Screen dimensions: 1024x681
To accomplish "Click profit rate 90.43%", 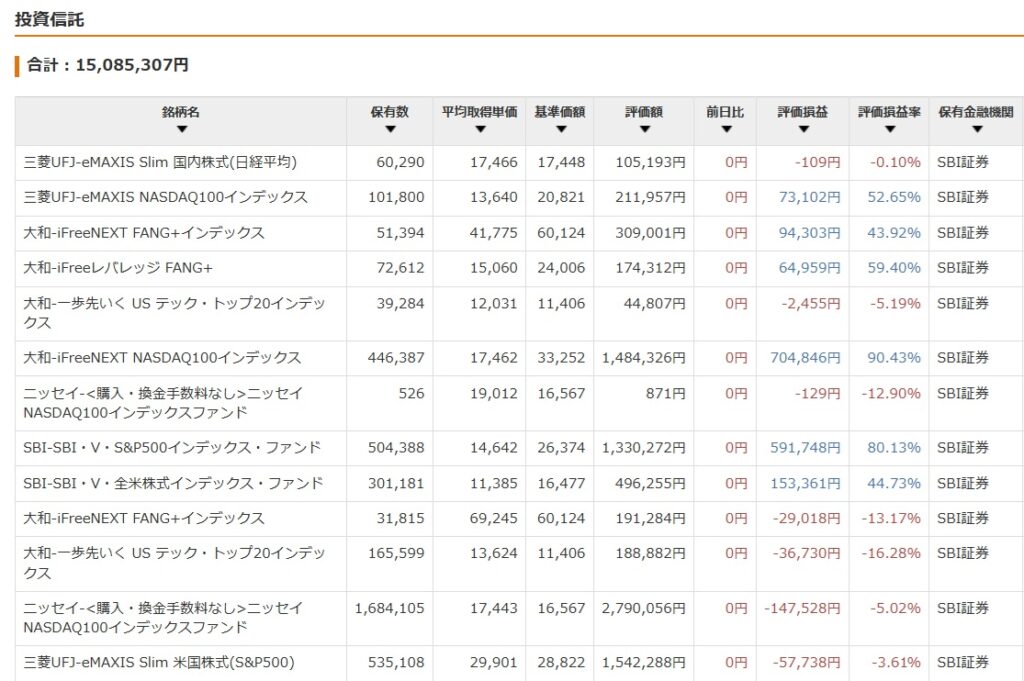I will [894, 358].
